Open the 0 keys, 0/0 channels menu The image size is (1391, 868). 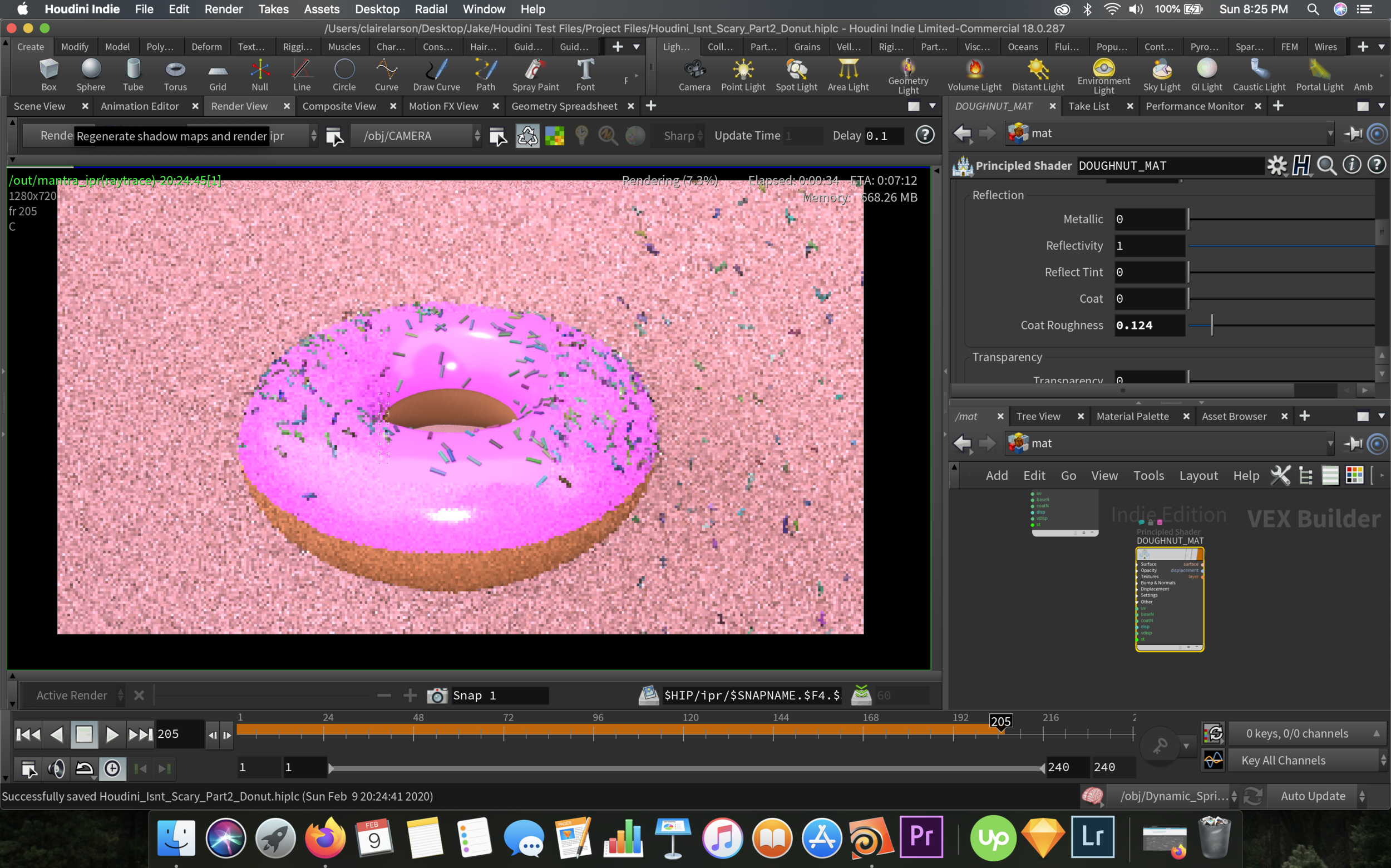click(1306, 734)
